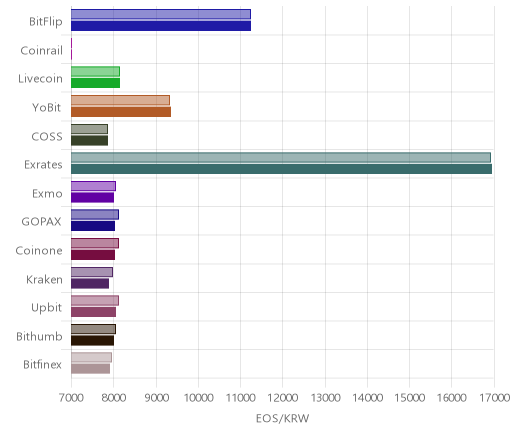Select the Coinrail axis label
The width and height of the screenshot is (512, 436).
tap(42, 51)
